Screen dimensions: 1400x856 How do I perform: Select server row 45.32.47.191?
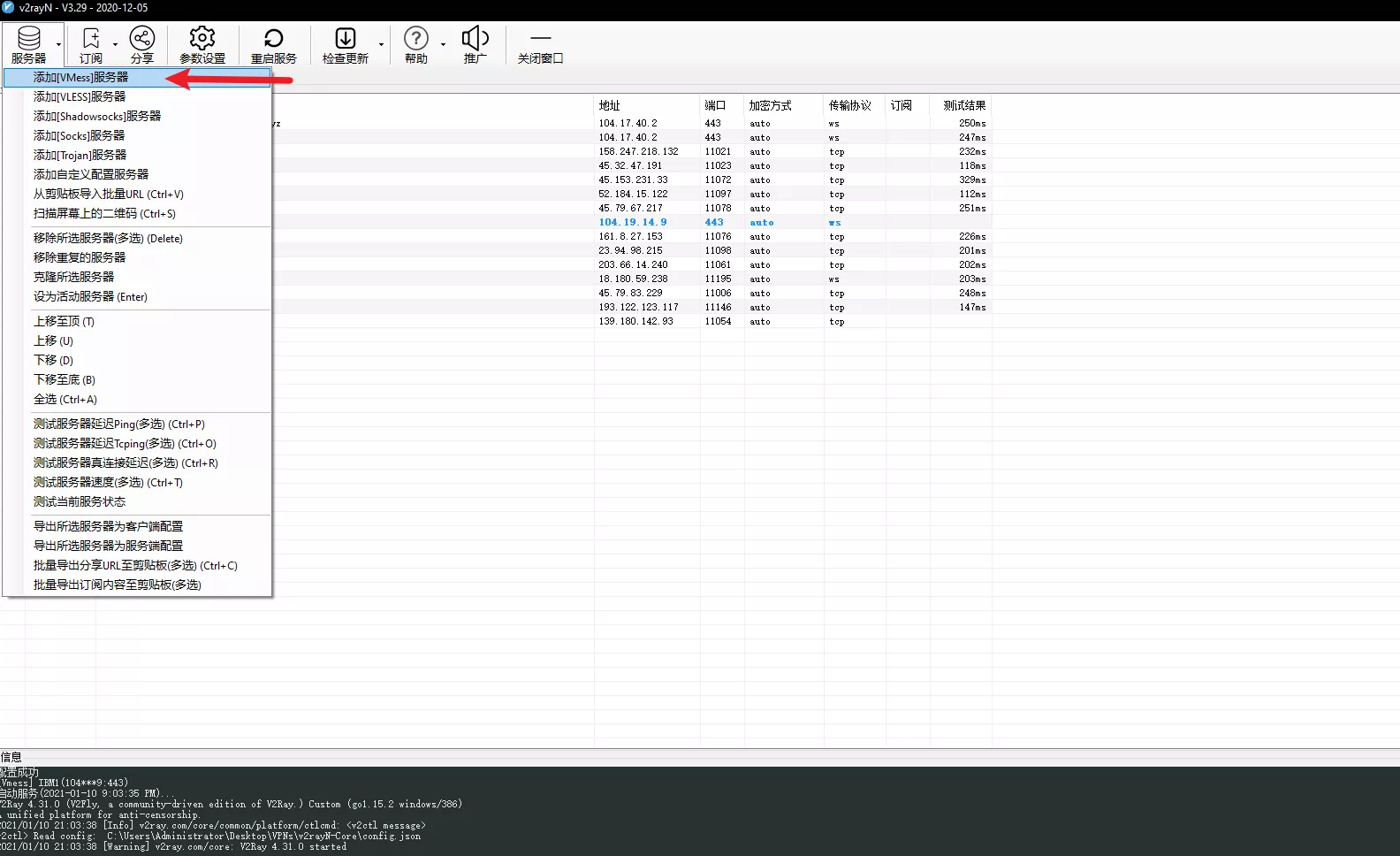coord(632,166)
